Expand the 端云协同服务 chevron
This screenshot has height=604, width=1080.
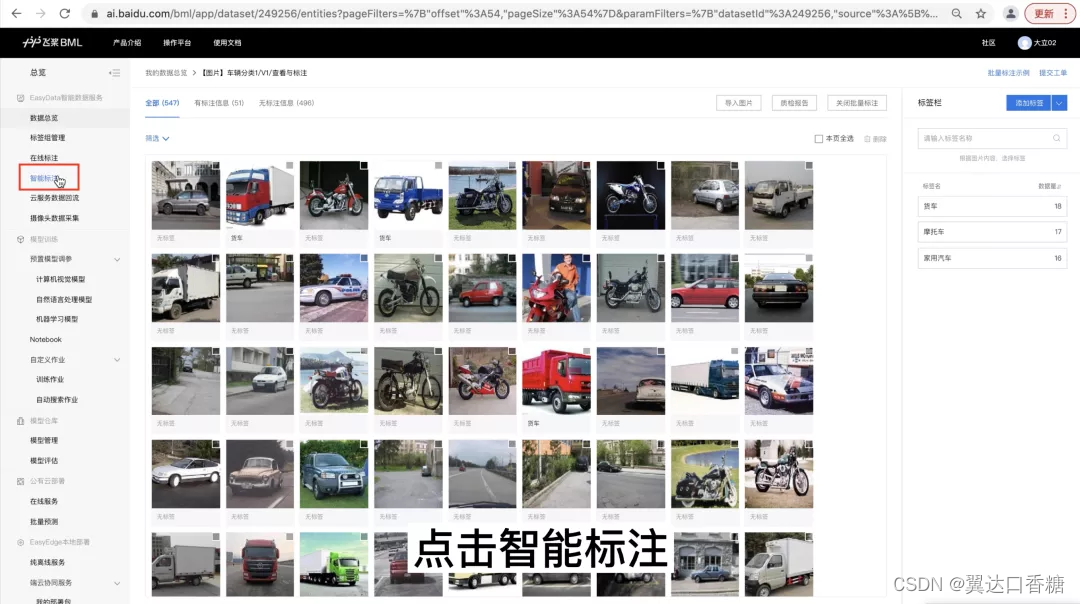tap(117, 583)
